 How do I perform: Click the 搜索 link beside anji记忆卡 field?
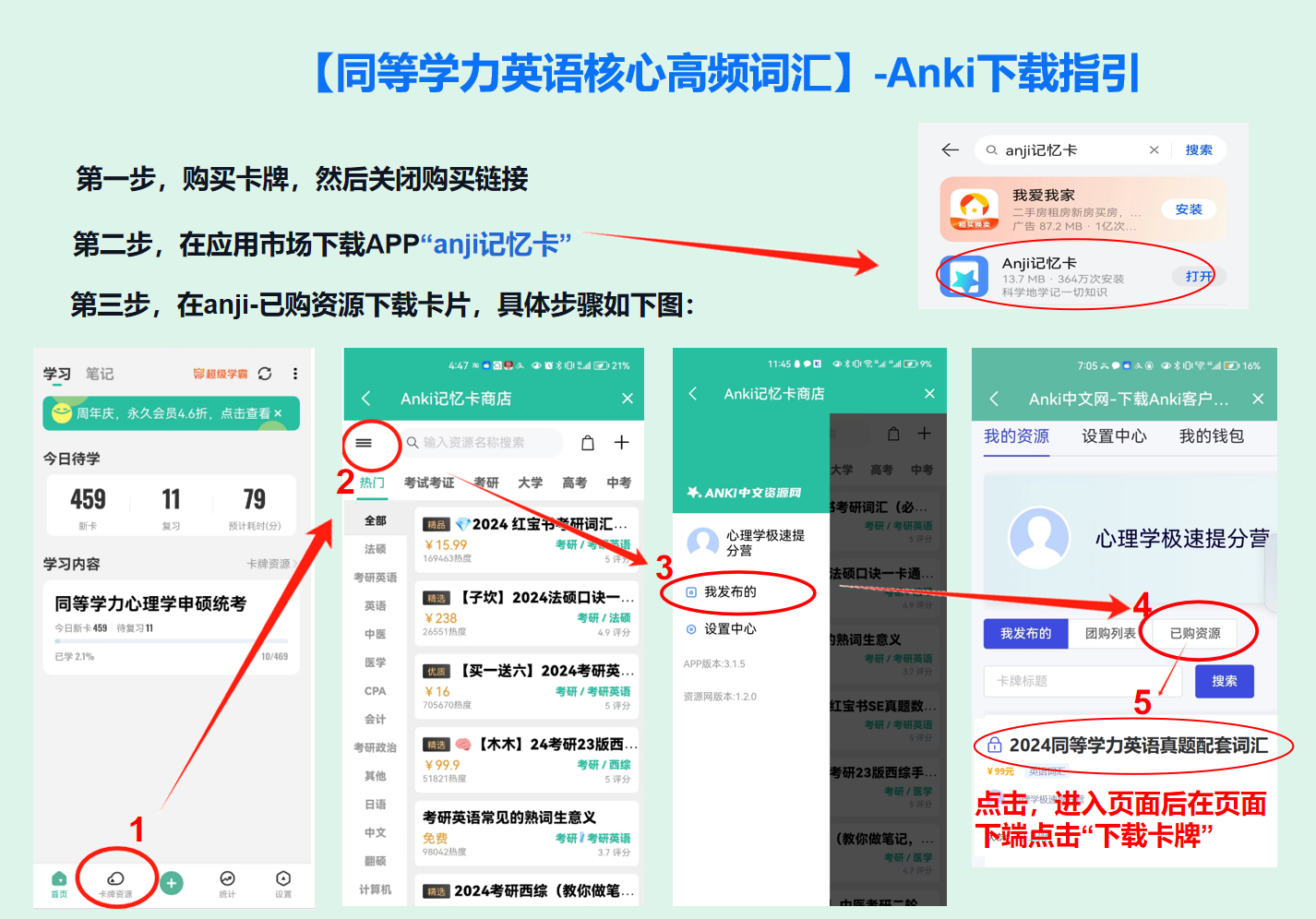pos(1199,149)
